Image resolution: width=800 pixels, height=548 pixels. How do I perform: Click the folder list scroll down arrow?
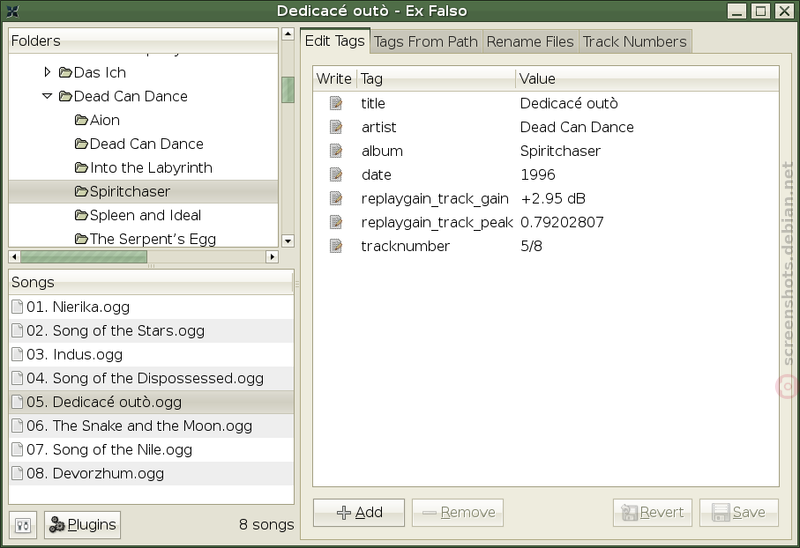coord(288,240)
